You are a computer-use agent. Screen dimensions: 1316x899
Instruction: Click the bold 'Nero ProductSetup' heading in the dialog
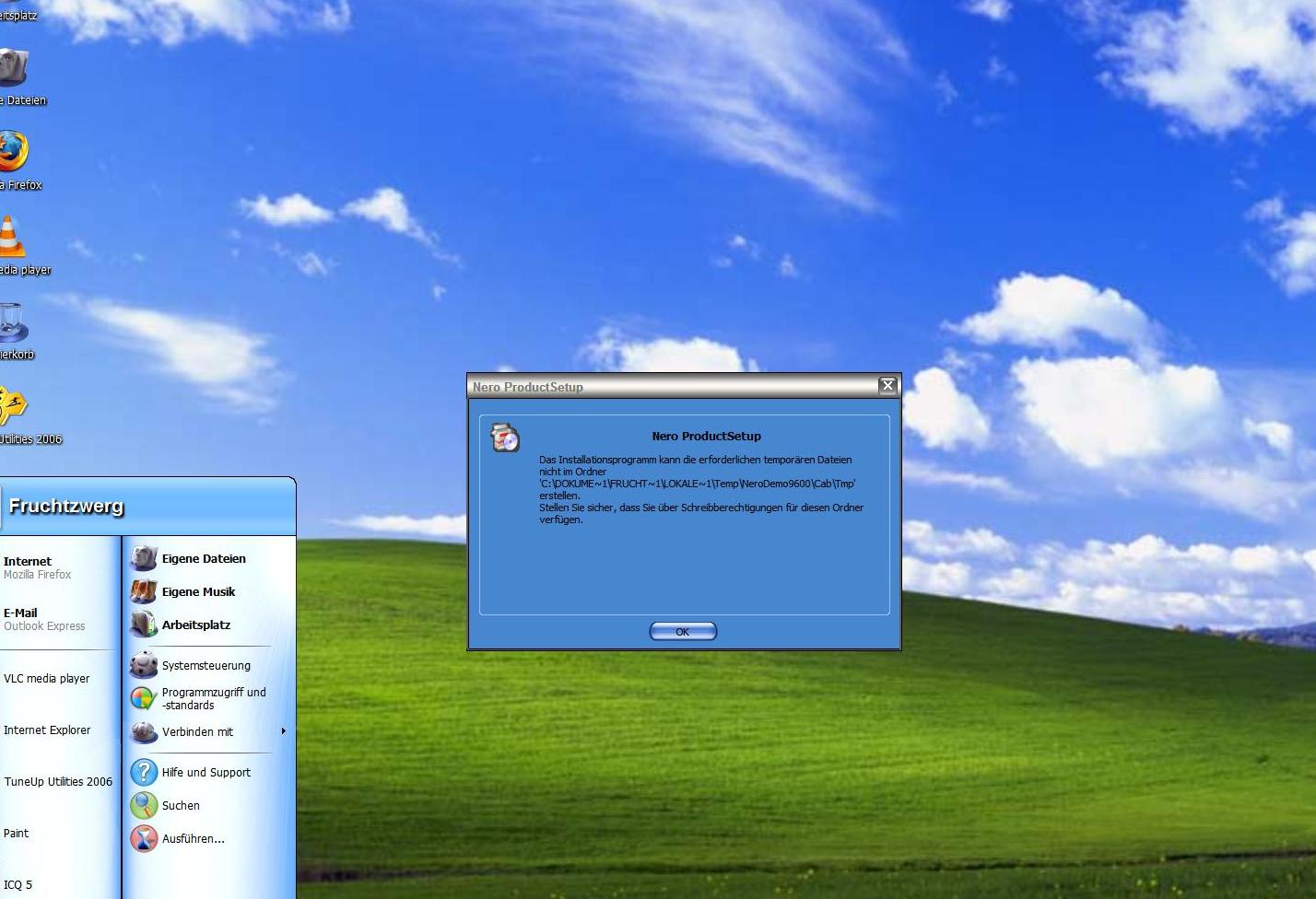coord(707,437)
